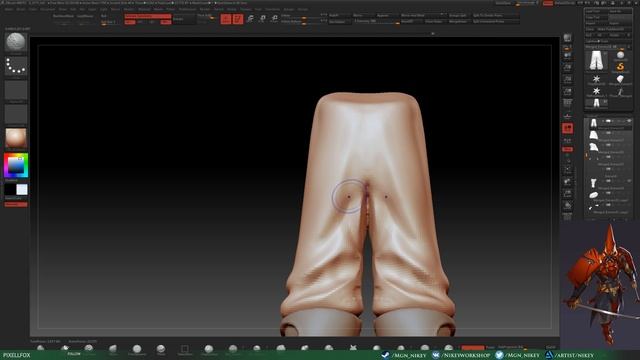Click the Load Tool button
640x360 pixels.
click(596, 11)
